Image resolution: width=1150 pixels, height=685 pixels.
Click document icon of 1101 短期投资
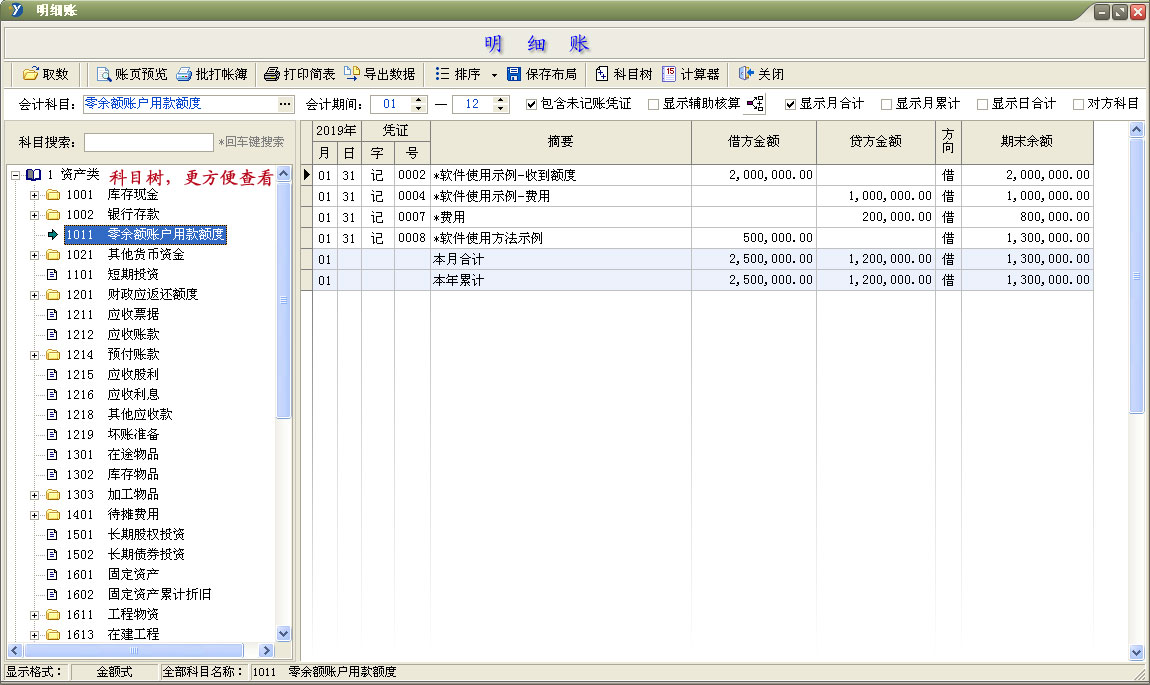click(x=52, y=274)
